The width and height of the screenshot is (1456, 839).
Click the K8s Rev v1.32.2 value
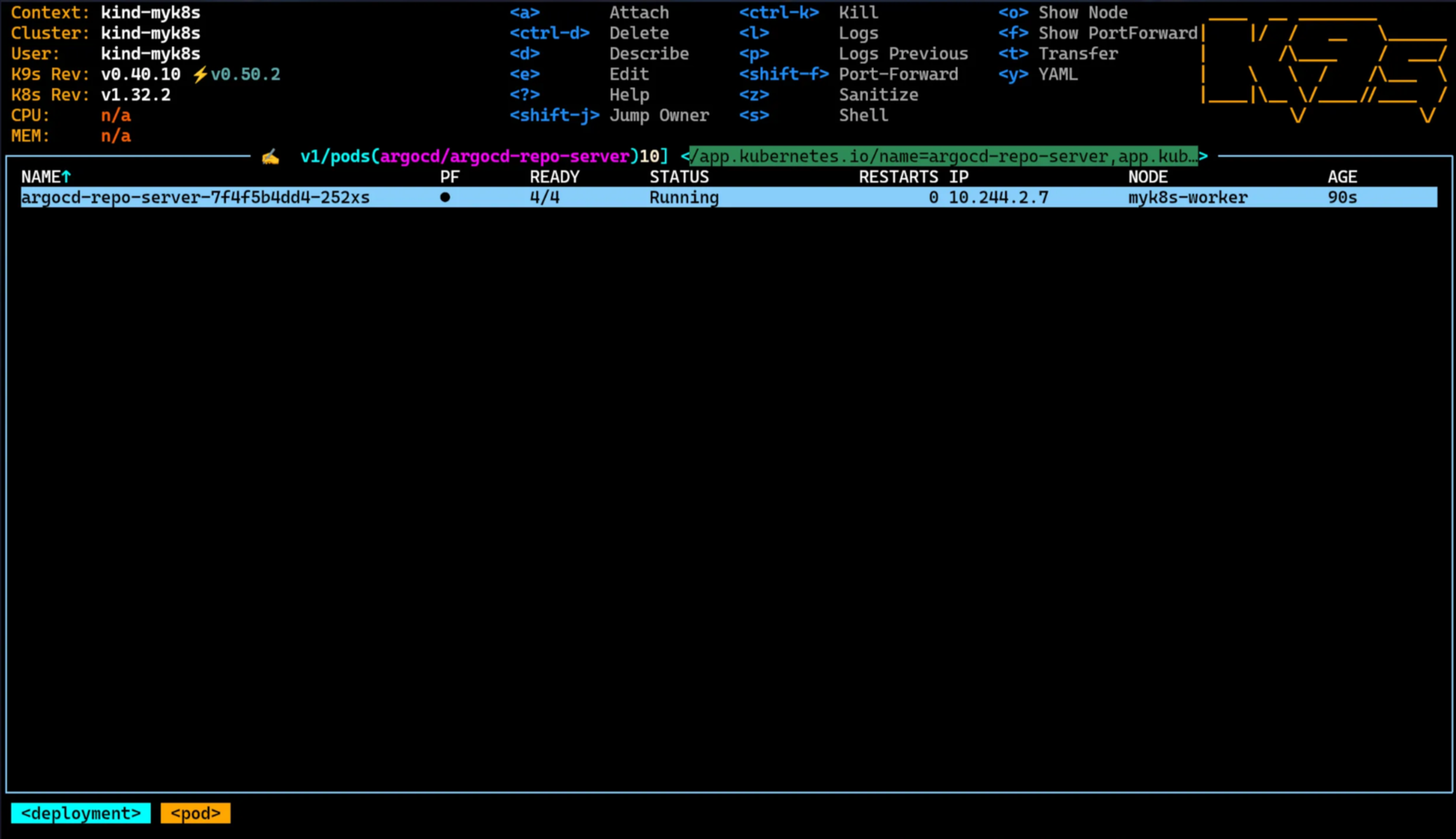coord(136,94)
